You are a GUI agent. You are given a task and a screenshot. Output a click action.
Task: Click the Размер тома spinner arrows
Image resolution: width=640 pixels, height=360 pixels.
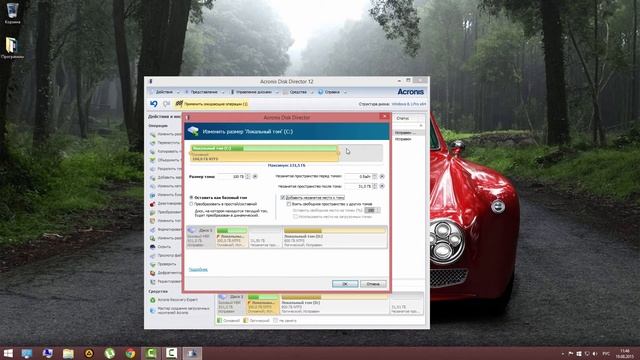248,177
